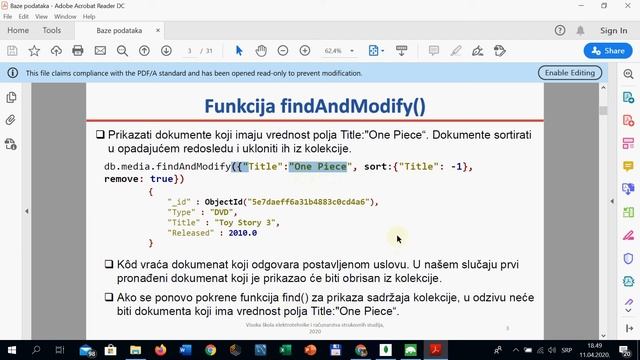The width and height of the screenshot is (640, 360).
Task: Switch to the Home tab
Action: pos(18,30)
